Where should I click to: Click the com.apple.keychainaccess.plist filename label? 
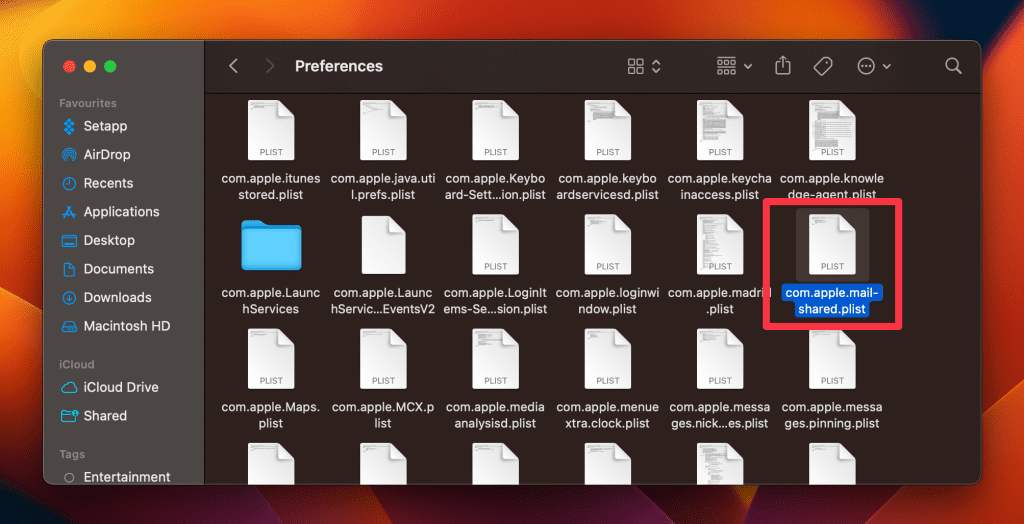coord(720,186)
